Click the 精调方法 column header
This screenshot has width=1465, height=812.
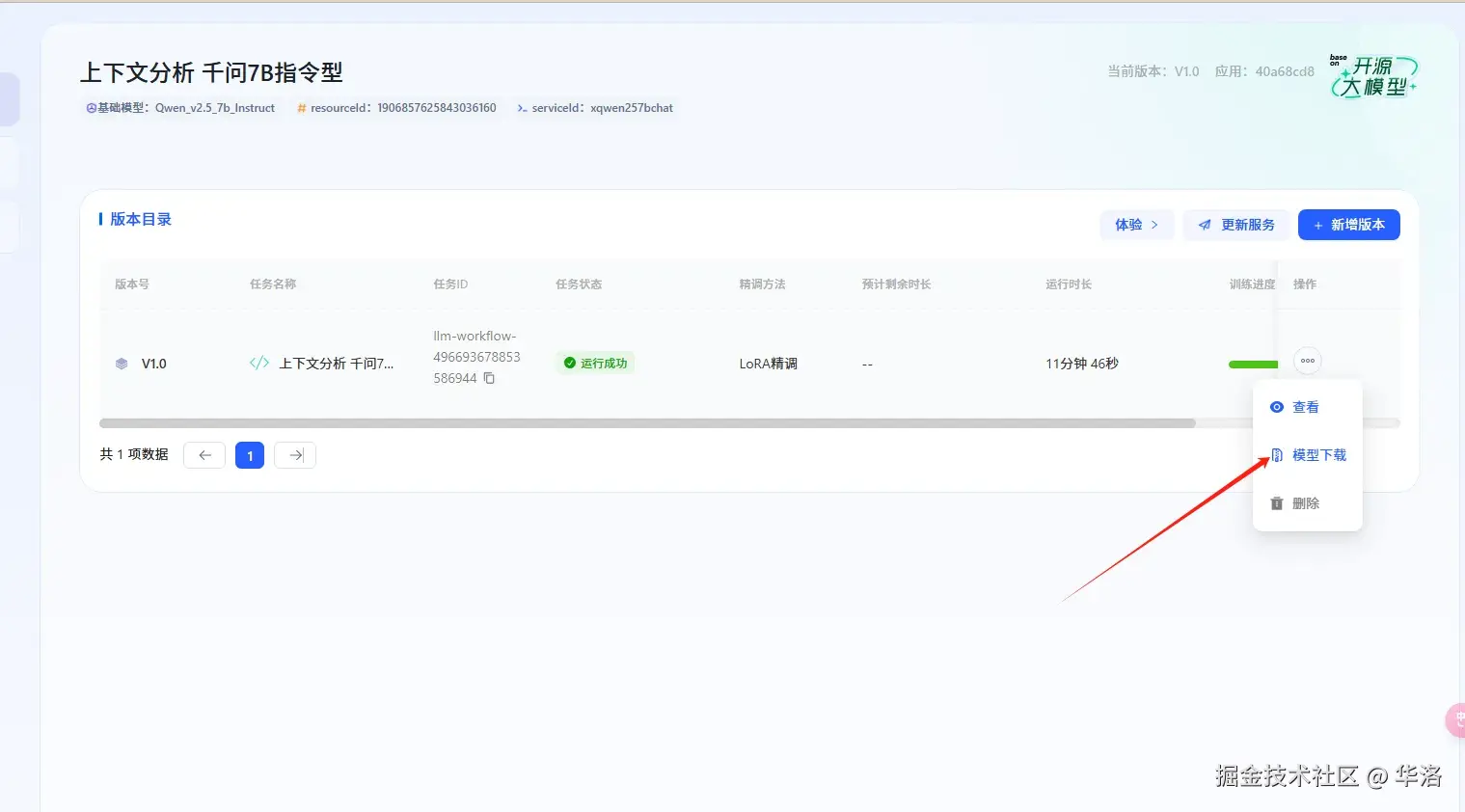click(x=762, y=284)
